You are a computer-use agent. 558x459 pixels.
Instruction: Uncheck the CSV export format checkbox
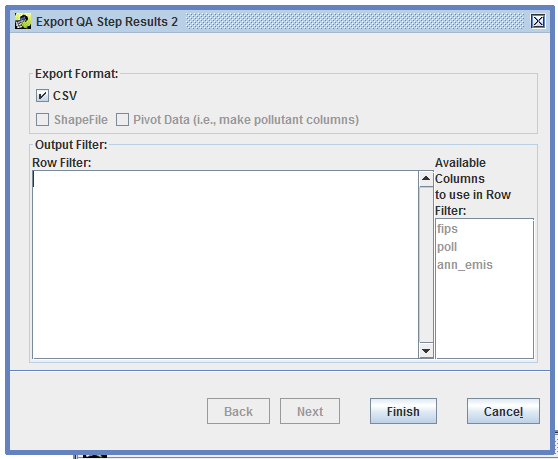coord(42,95)
